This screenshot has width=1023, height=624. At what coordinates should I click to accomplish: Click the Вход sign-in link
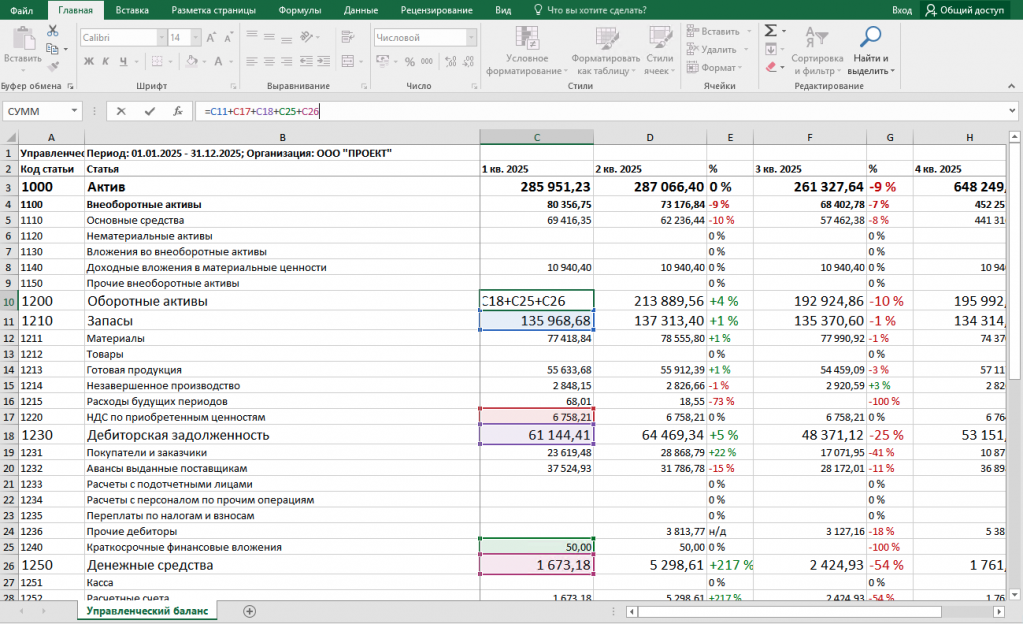click(902, 10)
